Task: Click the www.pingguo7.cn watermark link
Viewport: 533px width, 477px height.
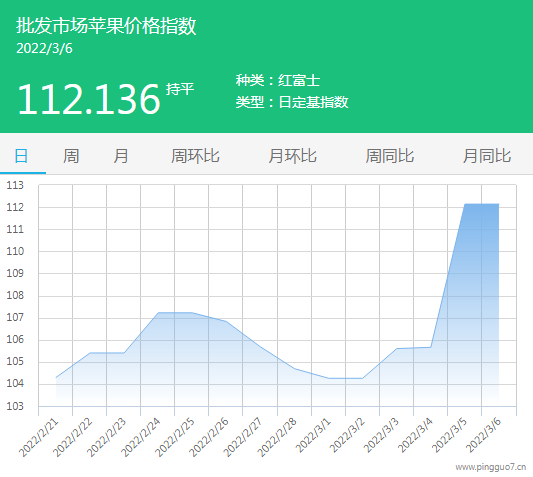Action: point(491,467)
